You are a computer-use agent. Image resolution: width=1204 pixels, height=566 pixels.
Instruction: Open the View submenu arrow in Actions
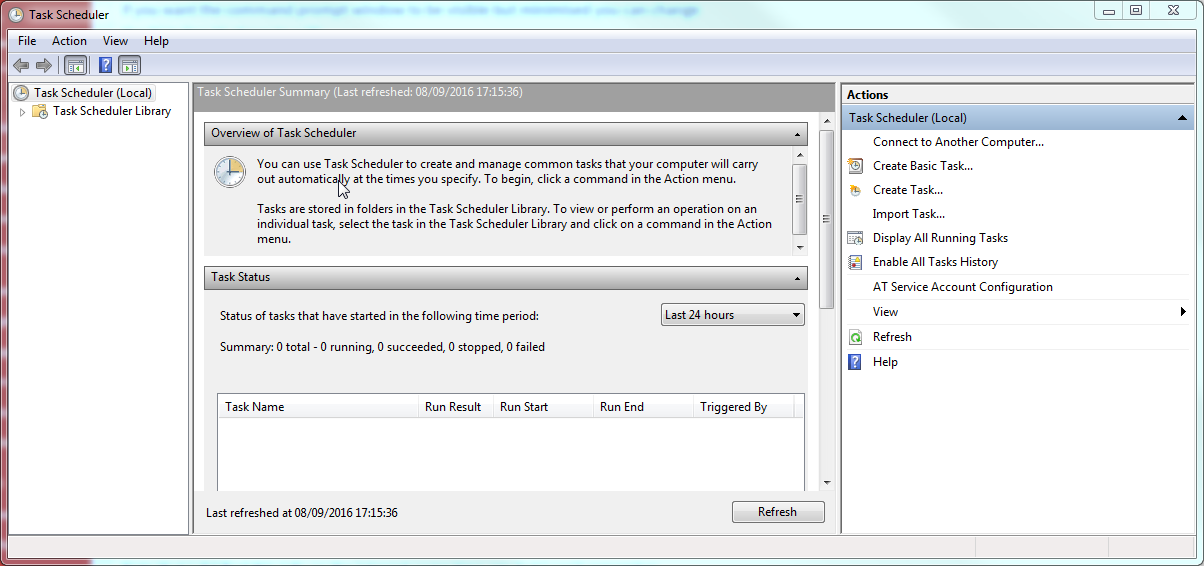tap(1184, 312)
